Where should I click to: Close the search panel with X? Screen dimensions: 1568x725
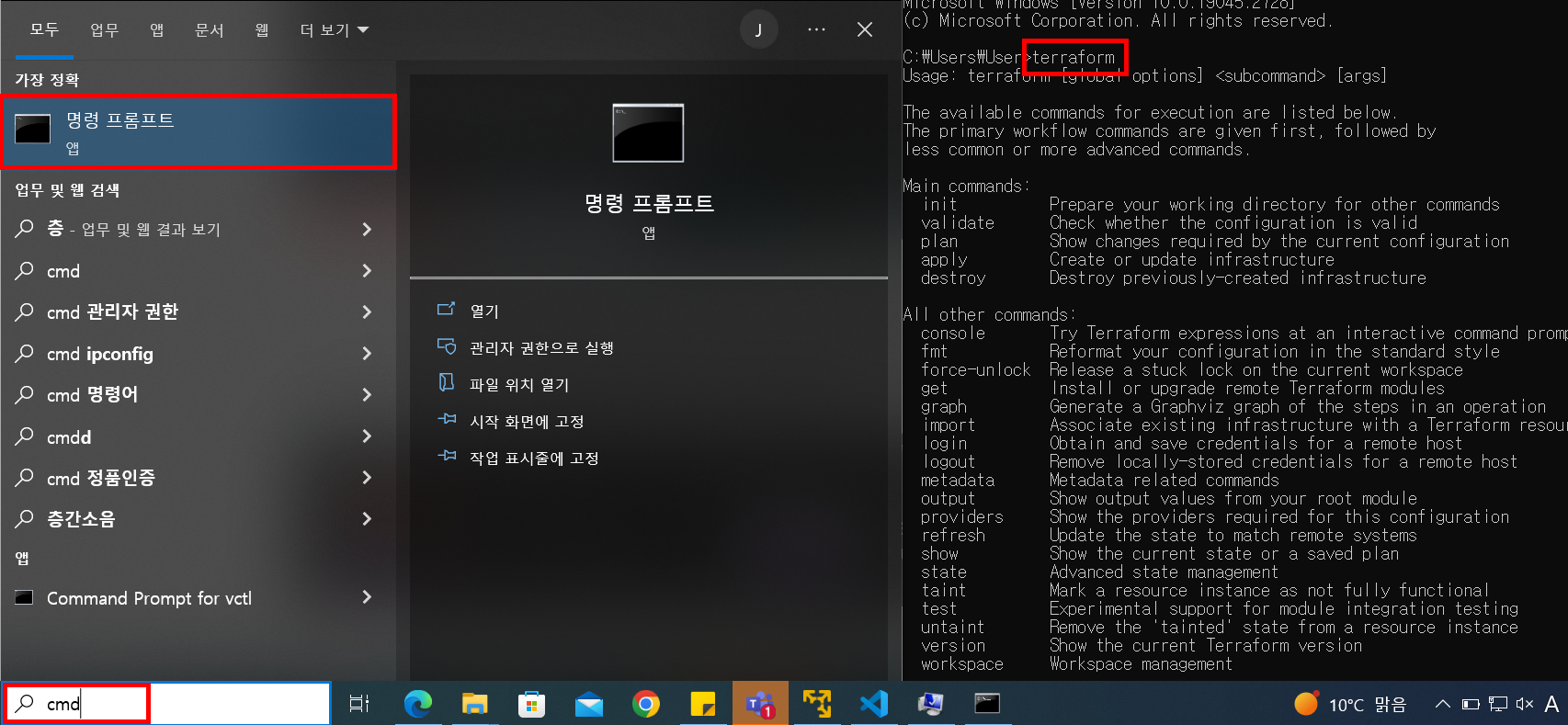click(865, 30)
